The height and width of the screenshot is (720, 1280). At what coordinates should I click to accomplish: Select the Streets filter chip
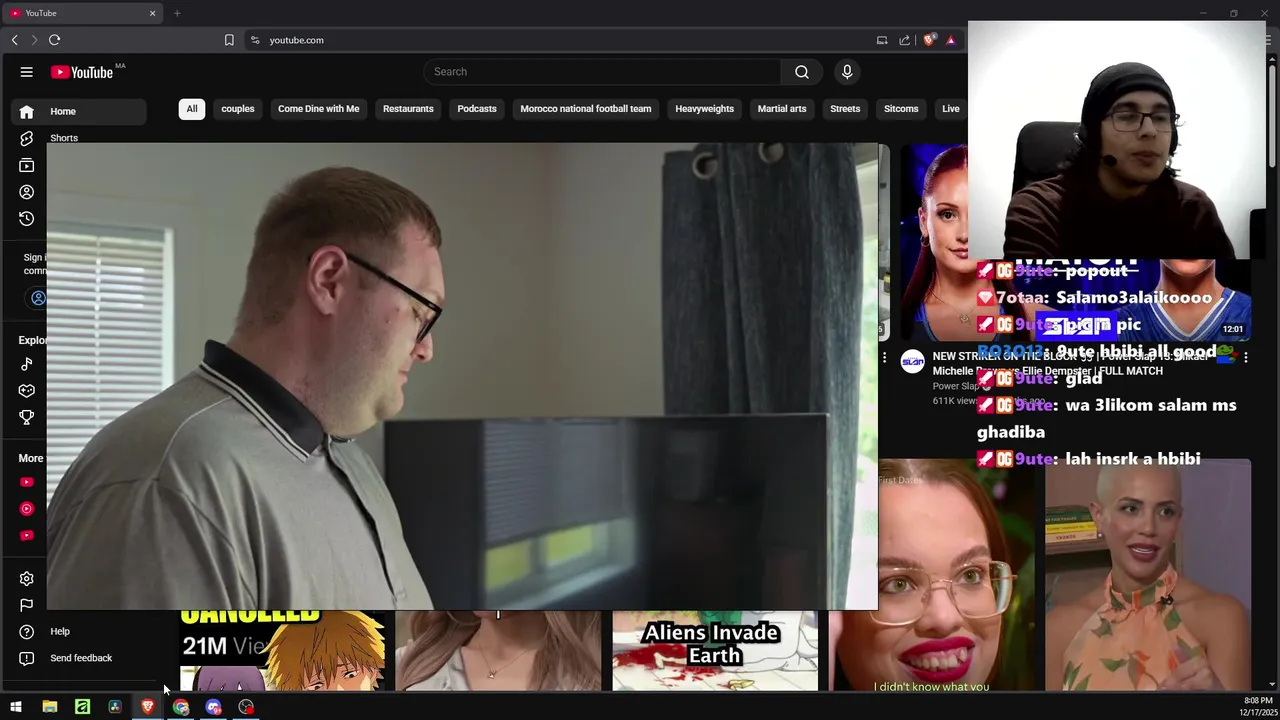(x=845, y=109)
